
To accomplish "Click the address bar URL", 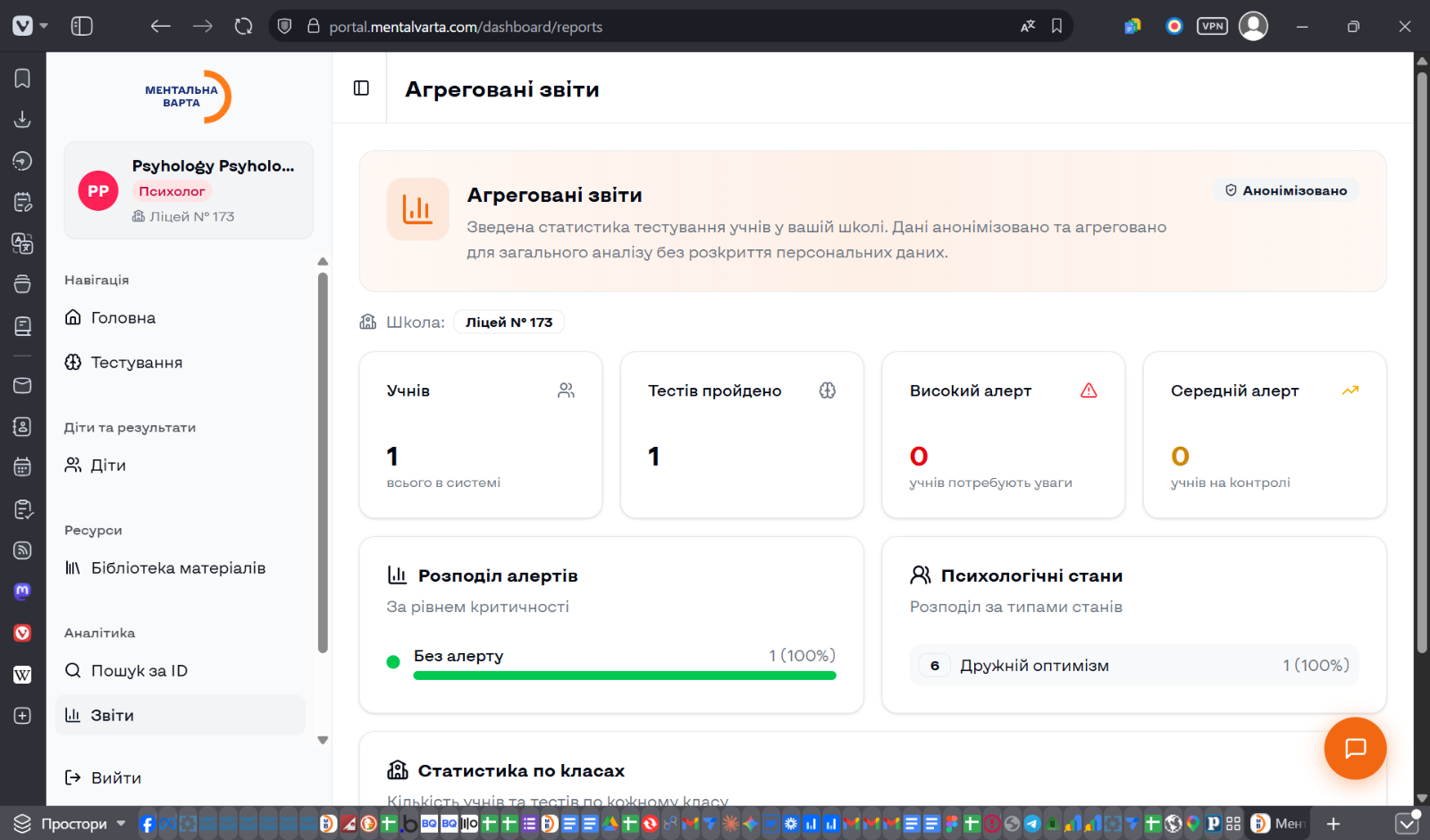I will [x=466, y=27].
